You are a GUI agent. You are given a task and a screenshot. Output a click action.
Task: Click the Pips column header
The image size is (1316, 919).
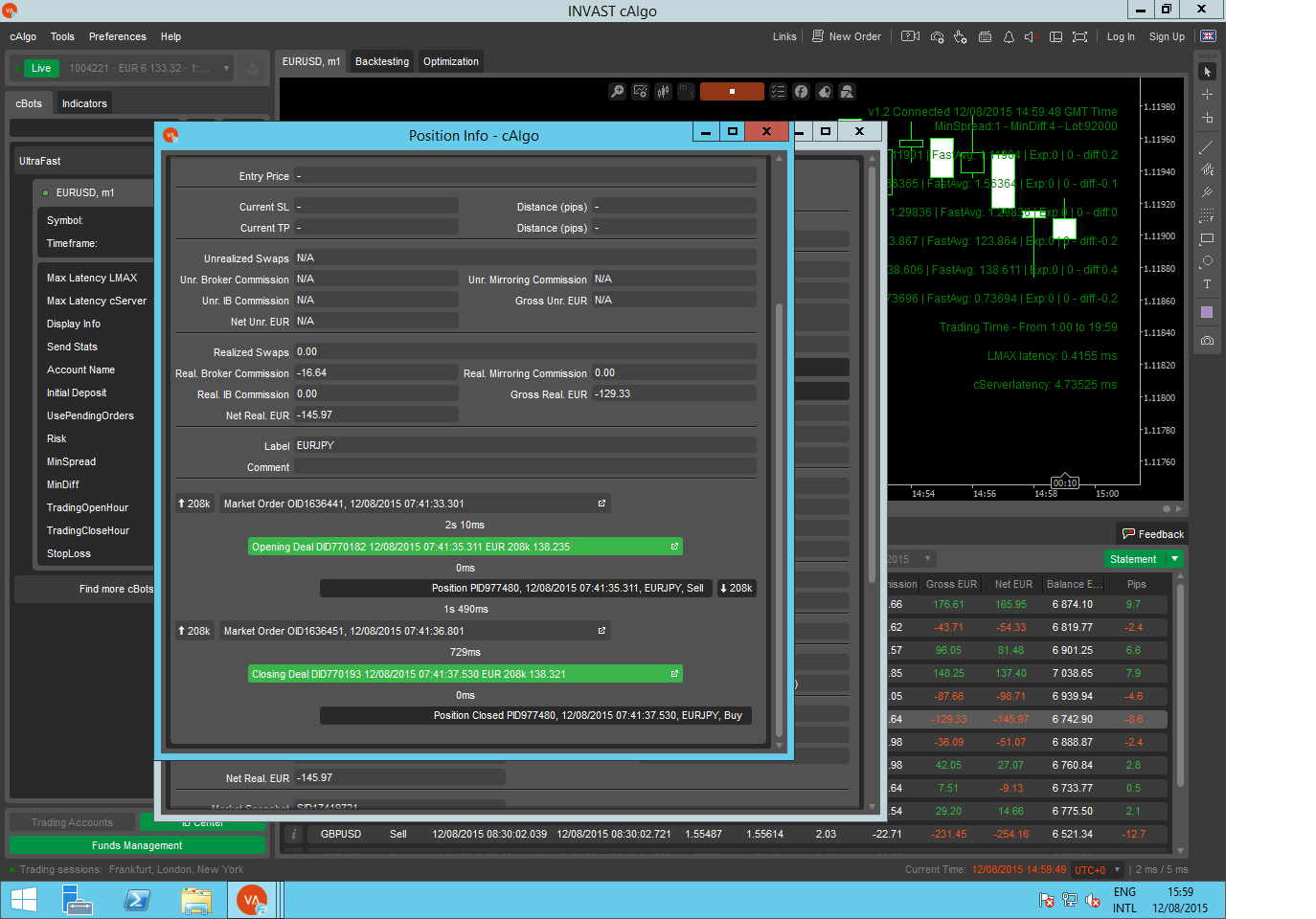click(1136, 584)
